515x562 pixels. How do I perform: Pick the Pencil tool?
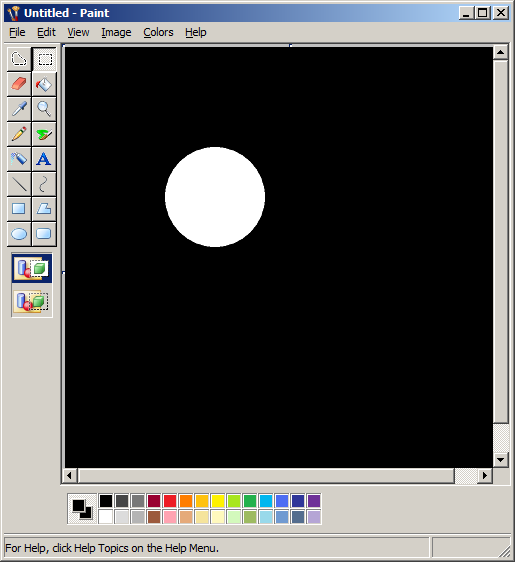click(19, 134)
